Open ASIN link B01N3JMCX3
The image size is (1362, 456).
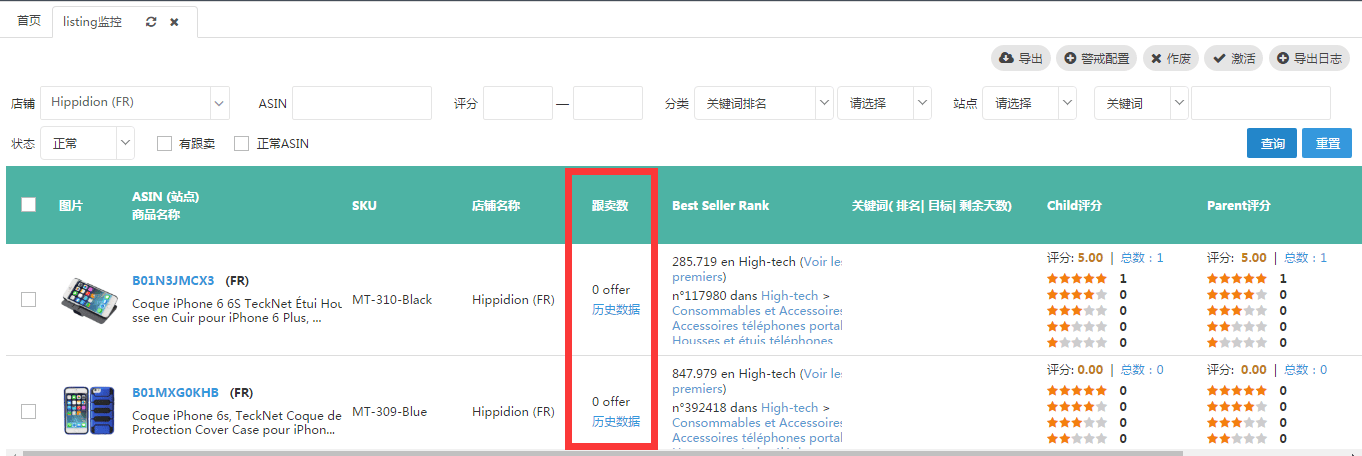click(x=173, y=280)
